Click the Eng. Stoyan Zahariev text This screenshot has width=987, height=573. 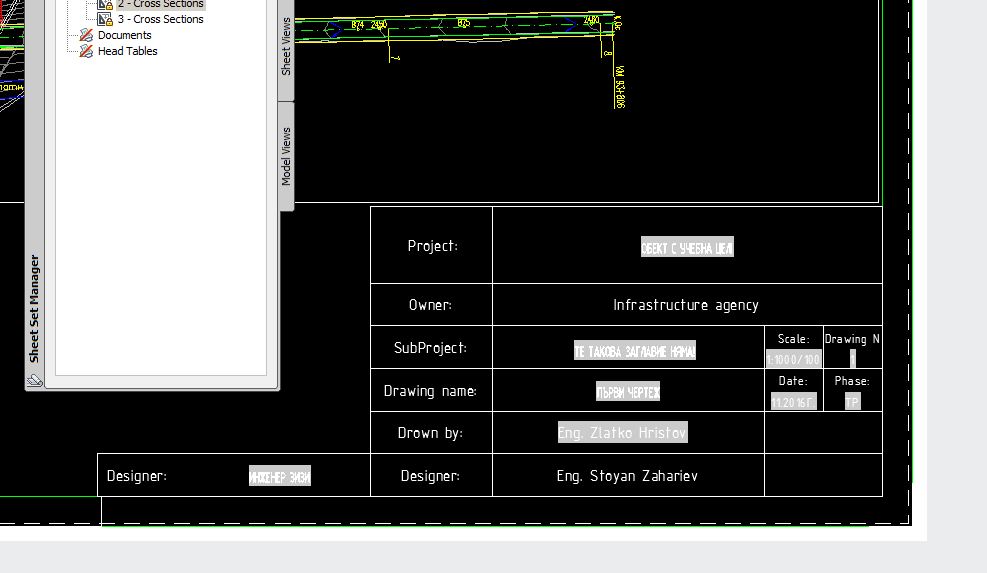[627, 476]
